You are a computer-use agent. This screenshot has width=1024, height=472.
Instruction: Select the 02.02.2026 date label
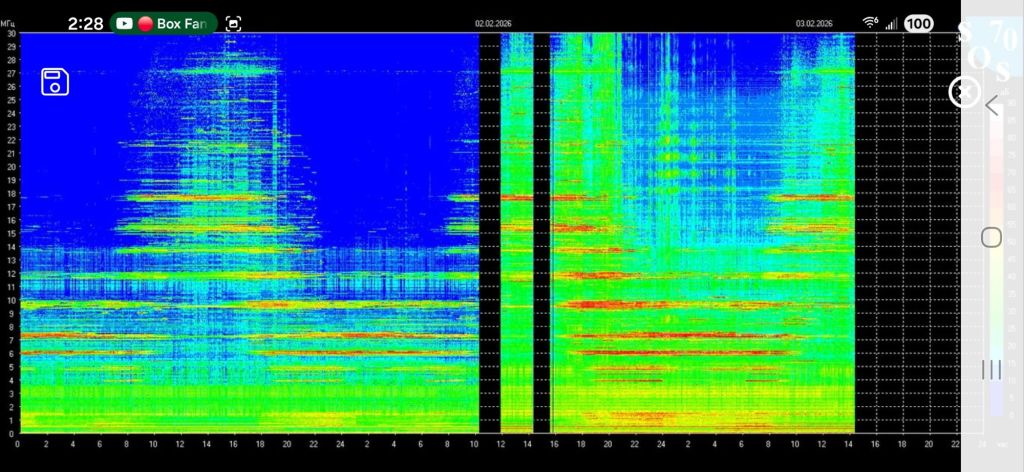coord(492,23)
